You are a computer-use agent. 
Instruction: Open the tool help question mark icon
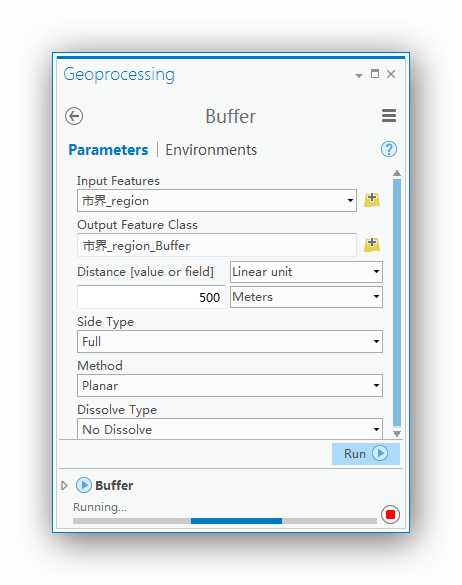coord(389,149)
